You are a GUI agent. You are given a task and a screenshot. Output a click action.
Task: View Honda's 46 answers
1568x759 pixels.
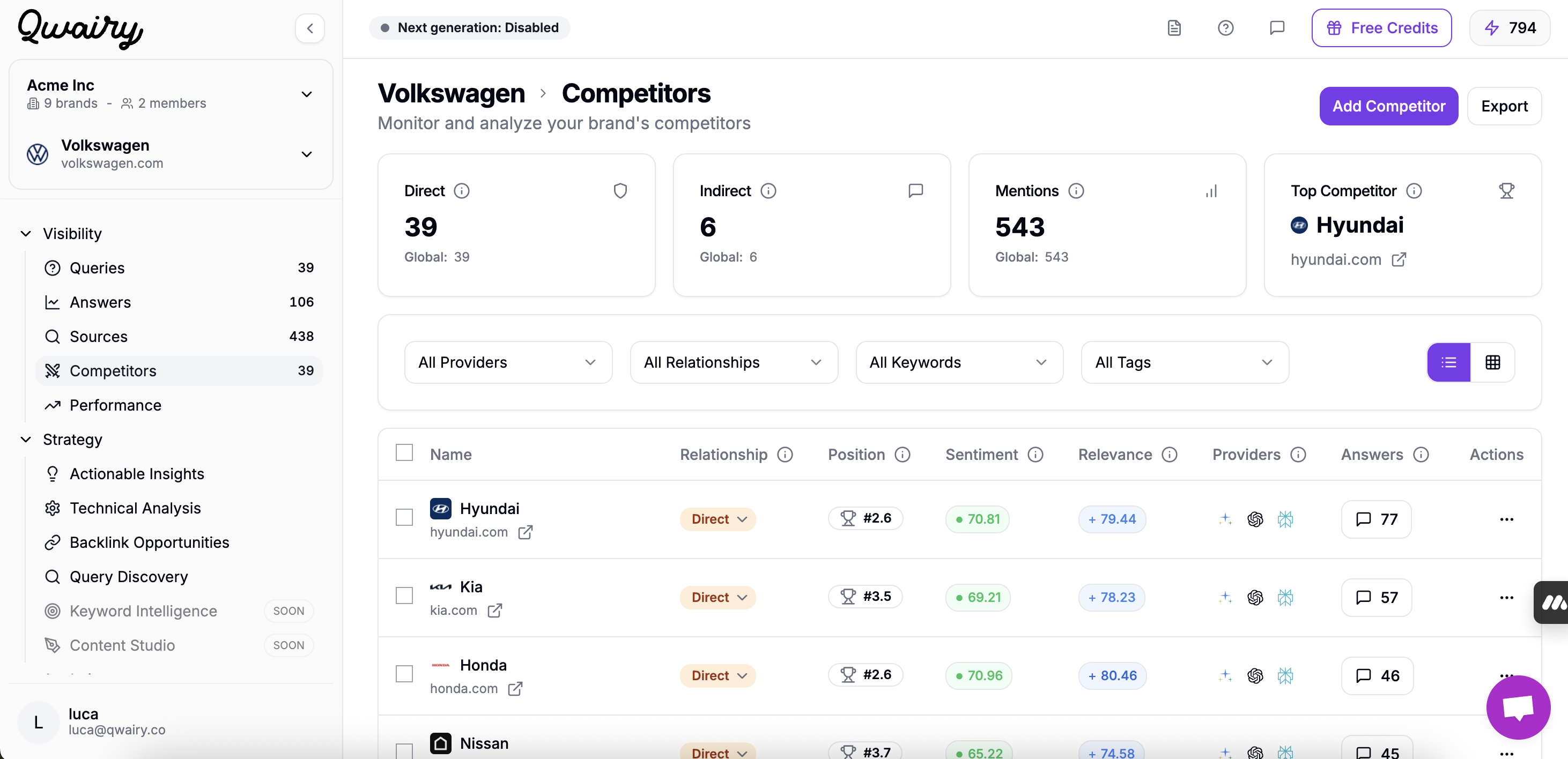pyautogui.click(x=1378, y=675)
